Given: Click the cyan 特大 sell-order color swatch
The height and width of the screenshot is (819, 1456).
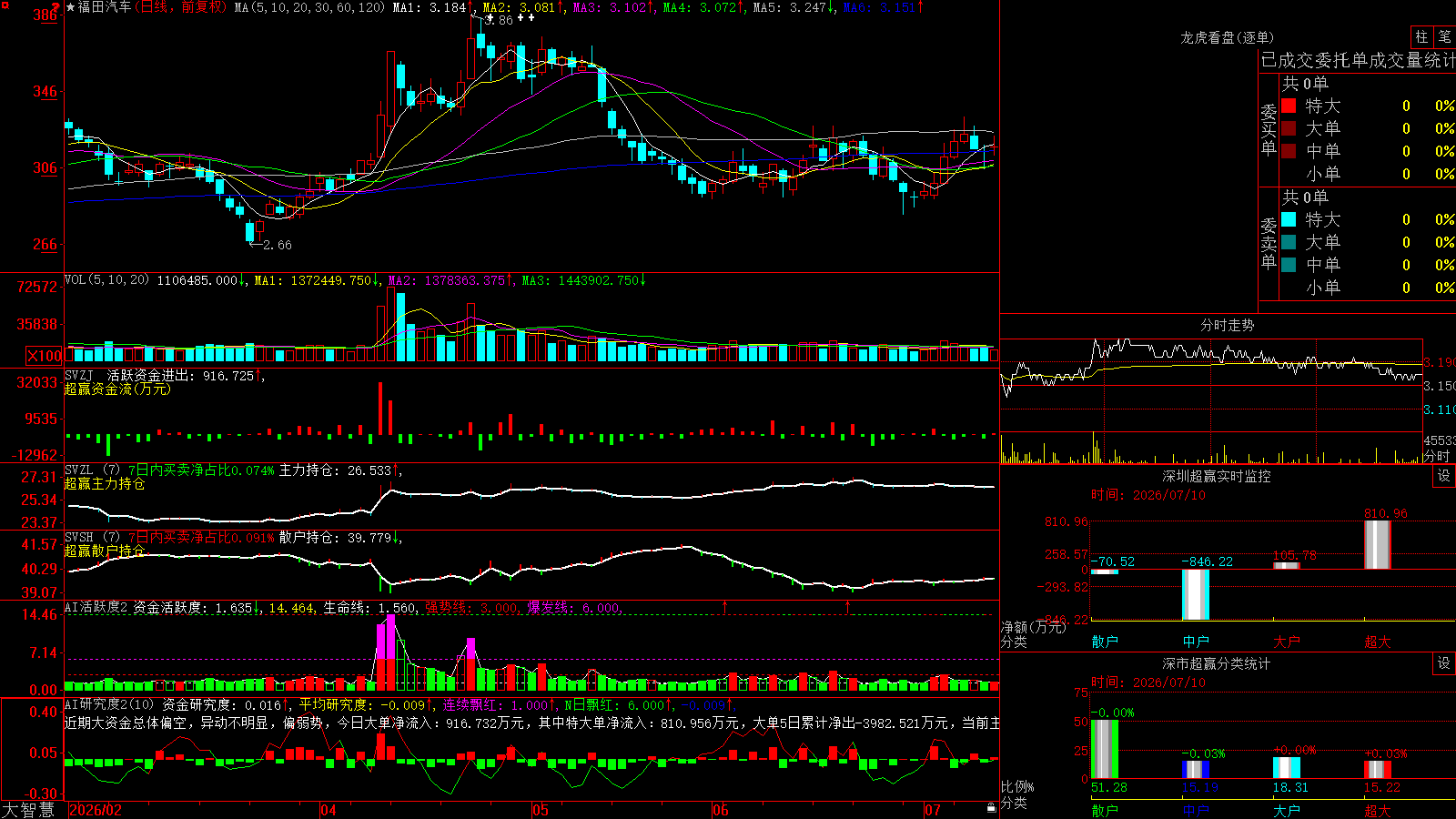Looking at the screenshot, I should coord(1289,219).
